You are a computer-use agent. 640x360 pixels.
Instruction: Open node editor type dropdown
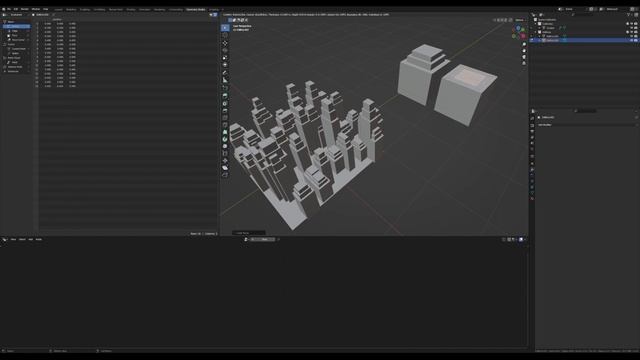(x=5, y=240)
